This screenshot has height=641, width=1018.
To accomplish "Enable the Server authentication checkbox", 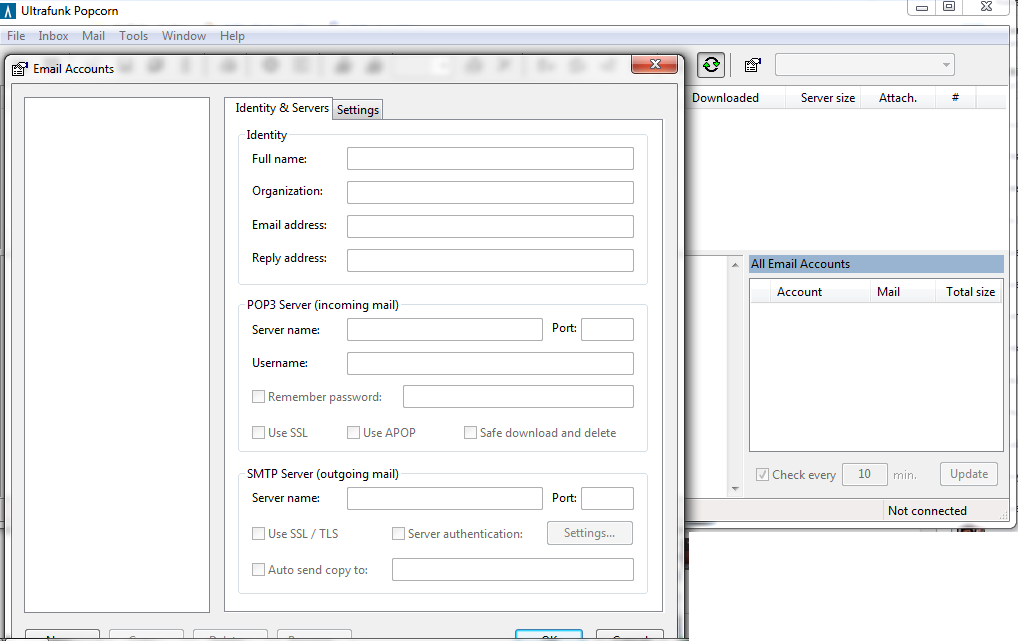I will pos(398,533).
